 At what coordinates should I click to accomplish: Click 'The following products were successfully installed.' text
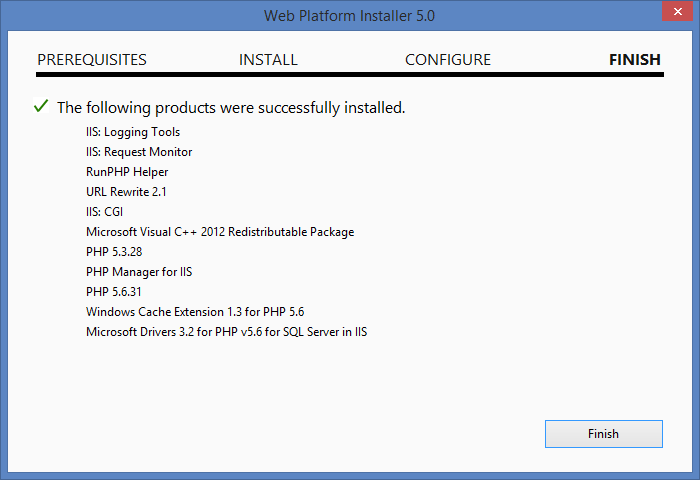231,108
